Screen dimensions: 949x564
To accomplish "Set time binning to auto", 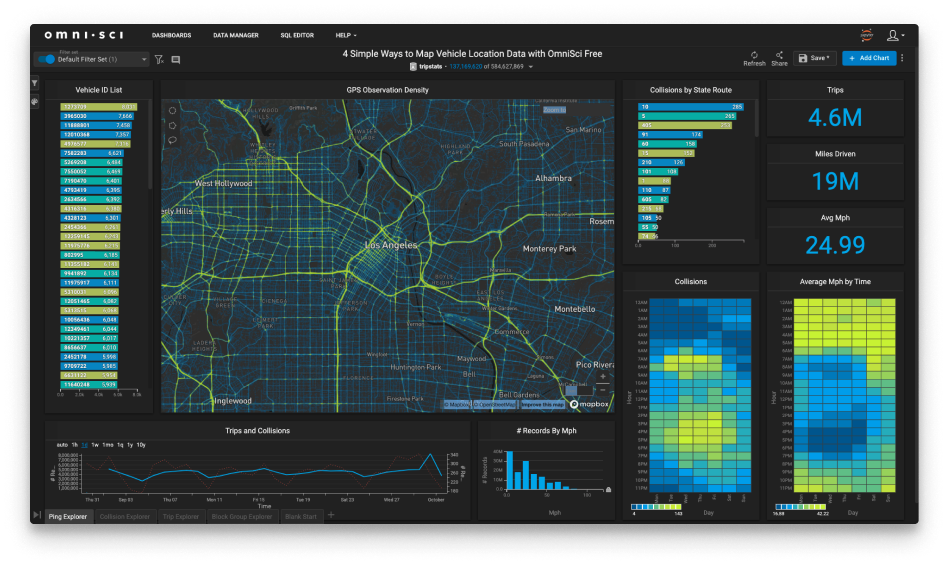I will pyautogui.click(x=62, y=445).
